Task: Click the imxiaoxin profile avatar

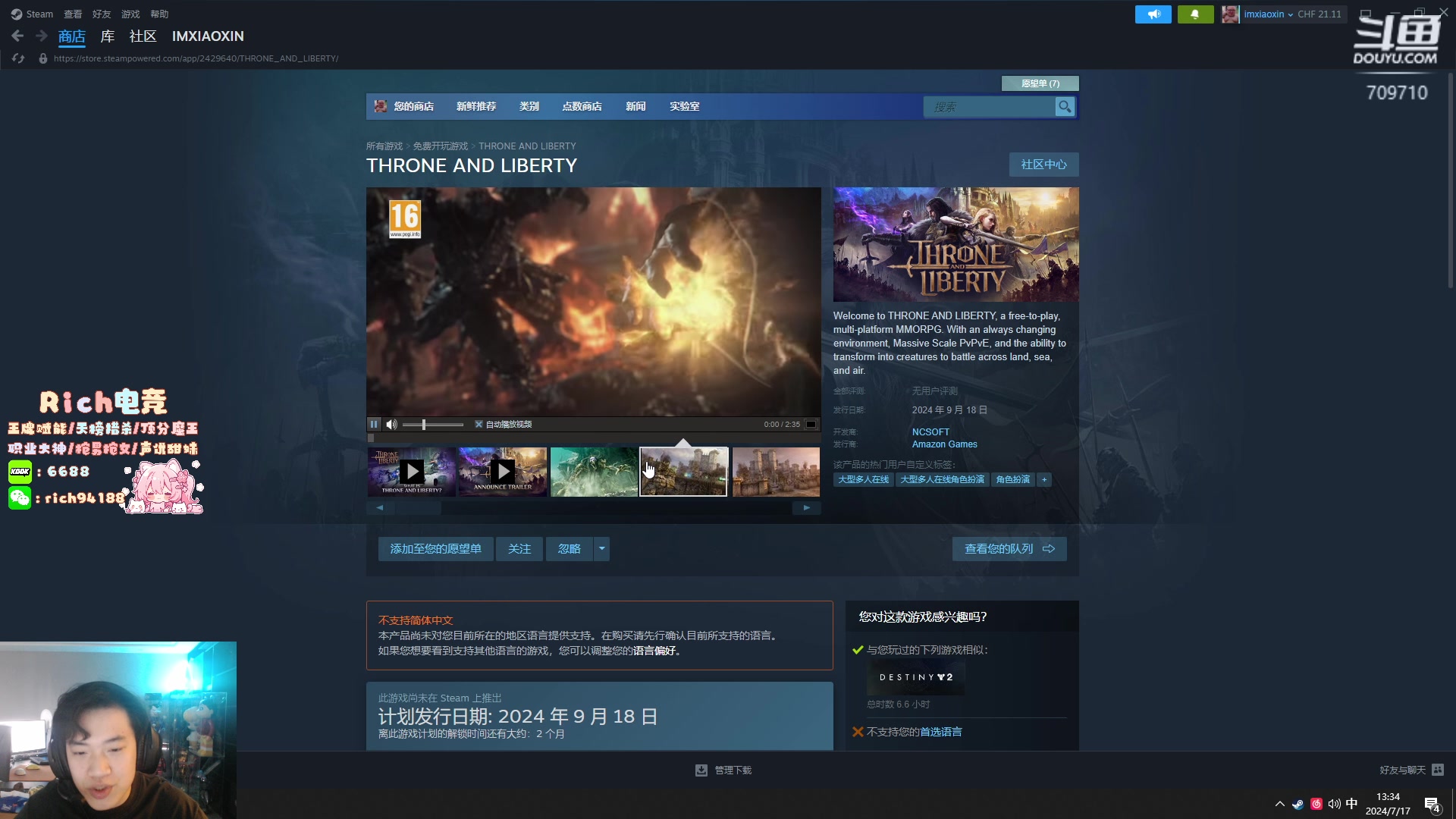Action: tap(1230, 14)
